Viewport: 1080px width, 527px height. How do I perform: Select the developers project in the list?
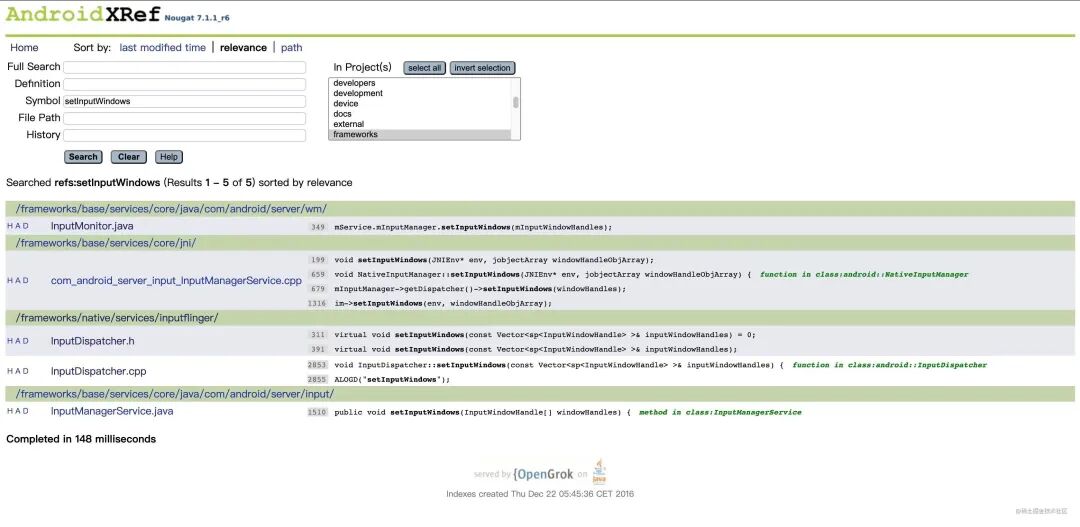point(421,83)
